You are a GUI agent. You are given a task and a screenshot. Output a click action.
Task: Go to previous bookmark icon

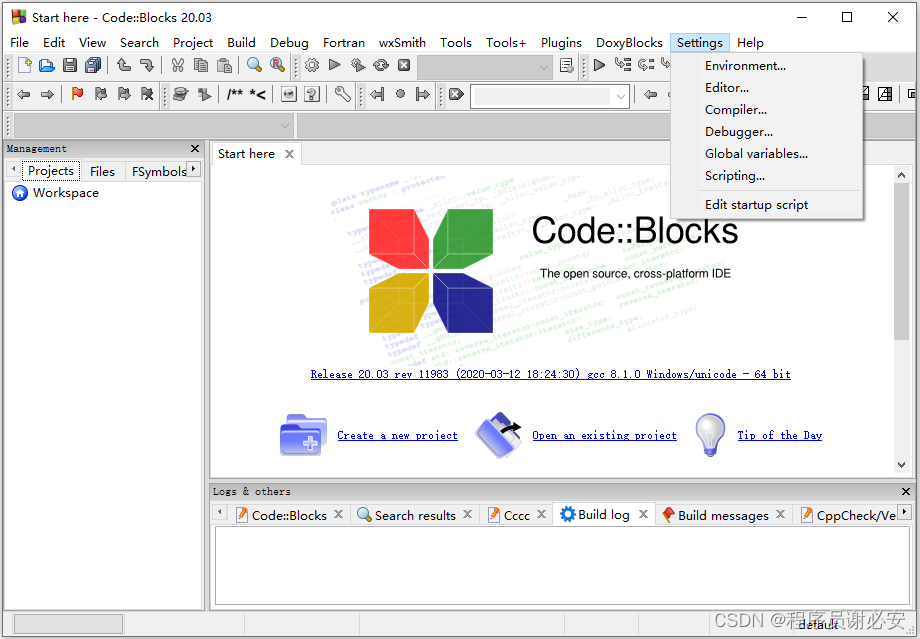(101, 94)
